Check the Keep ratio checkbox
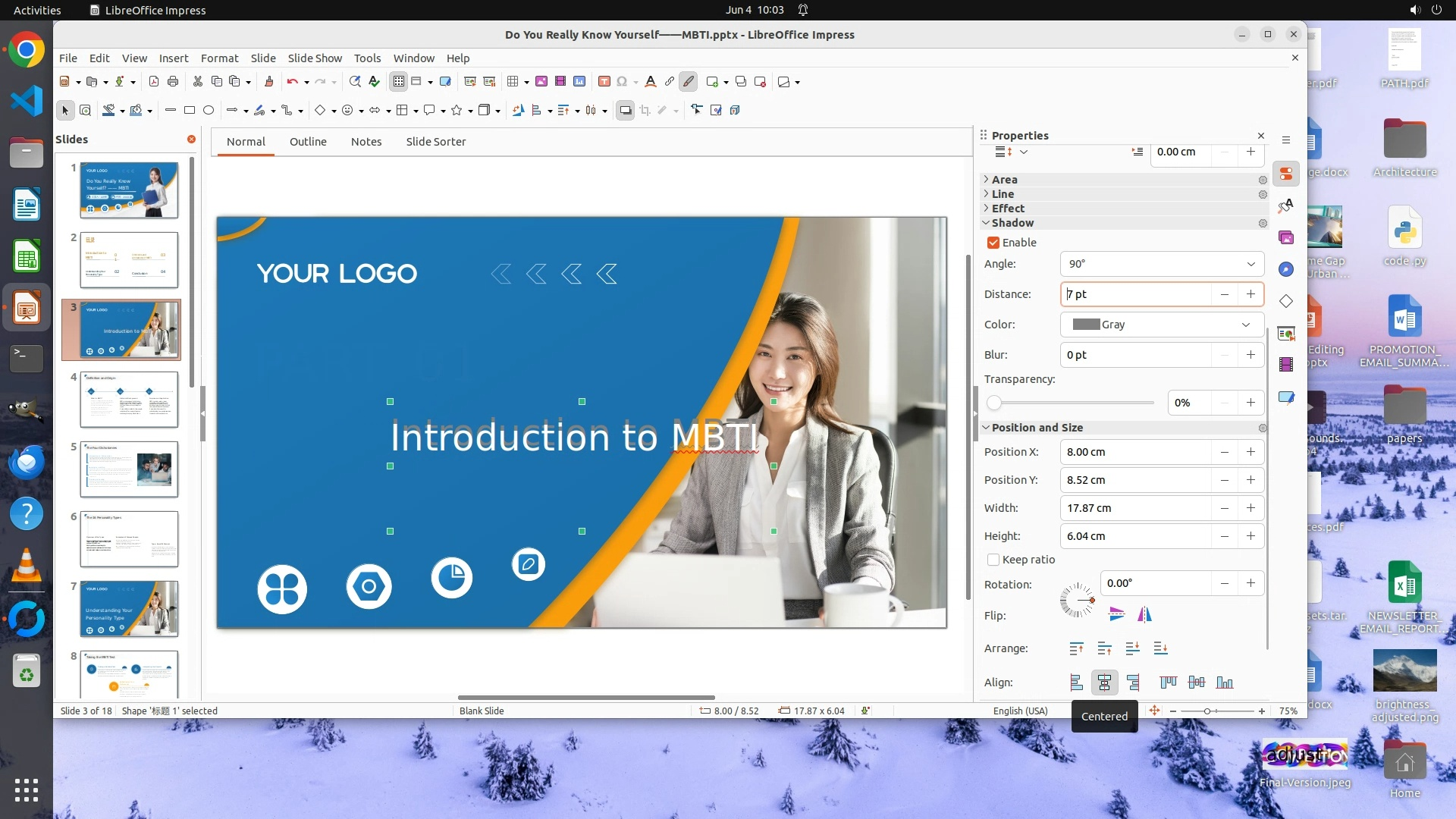Screen dimensions: 1456x819 click(x=993, y=560)
